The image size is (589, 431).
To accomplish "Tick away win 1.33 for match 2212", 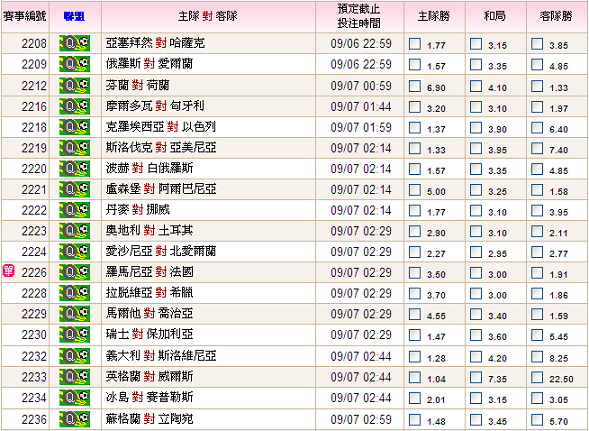I will 537,86.
